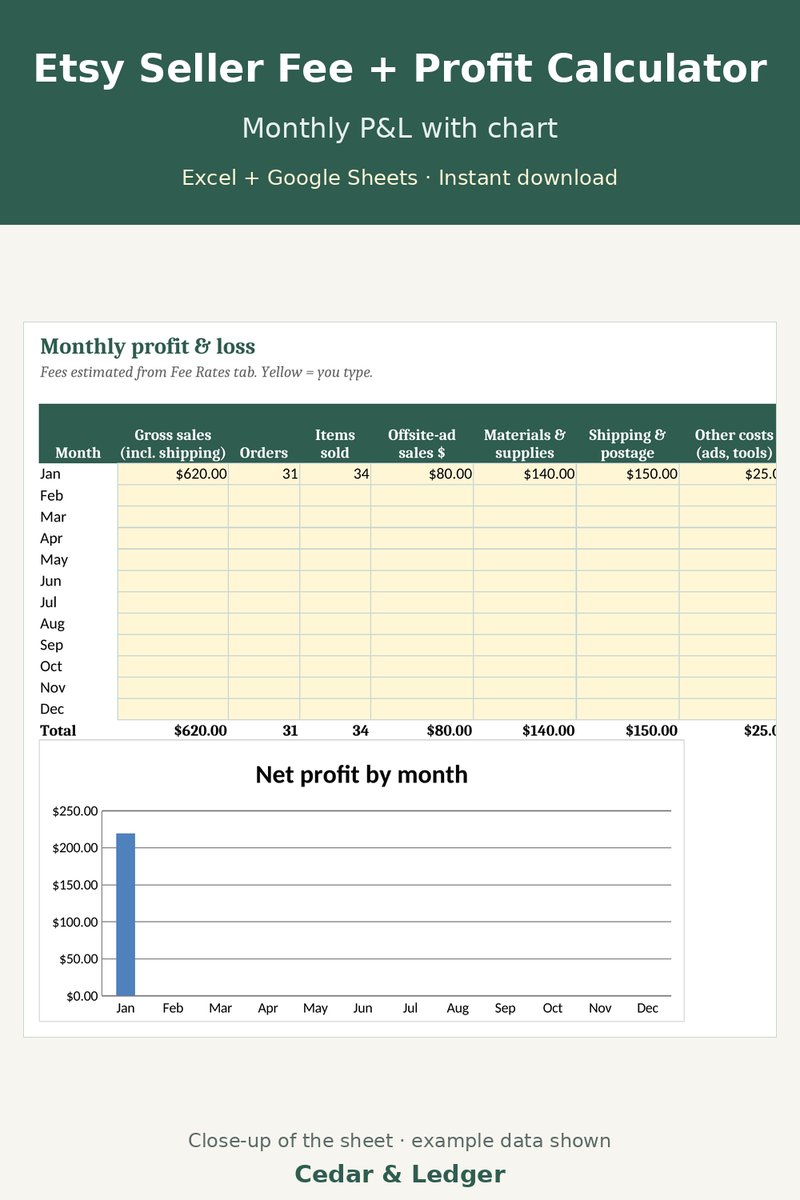Select the Jan orders cell showing 31
The width and height of the screenshot is (800, 1200).
(264, 474)
